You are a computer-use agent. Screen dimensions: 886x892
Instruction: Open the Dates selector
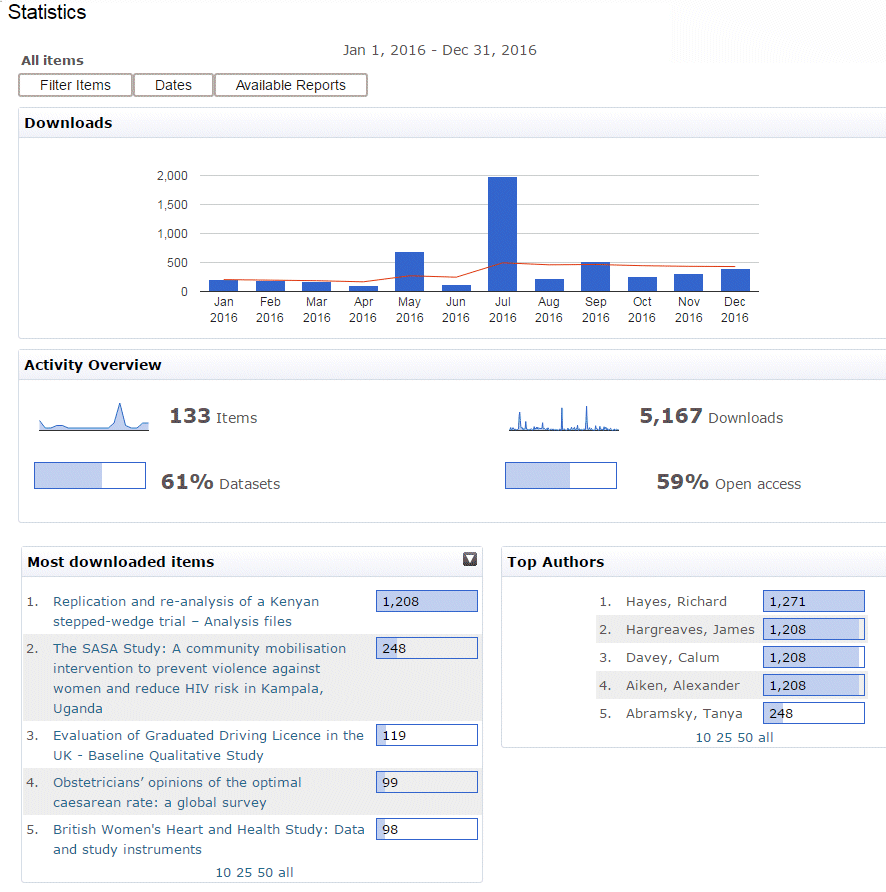tap(173, 85)
